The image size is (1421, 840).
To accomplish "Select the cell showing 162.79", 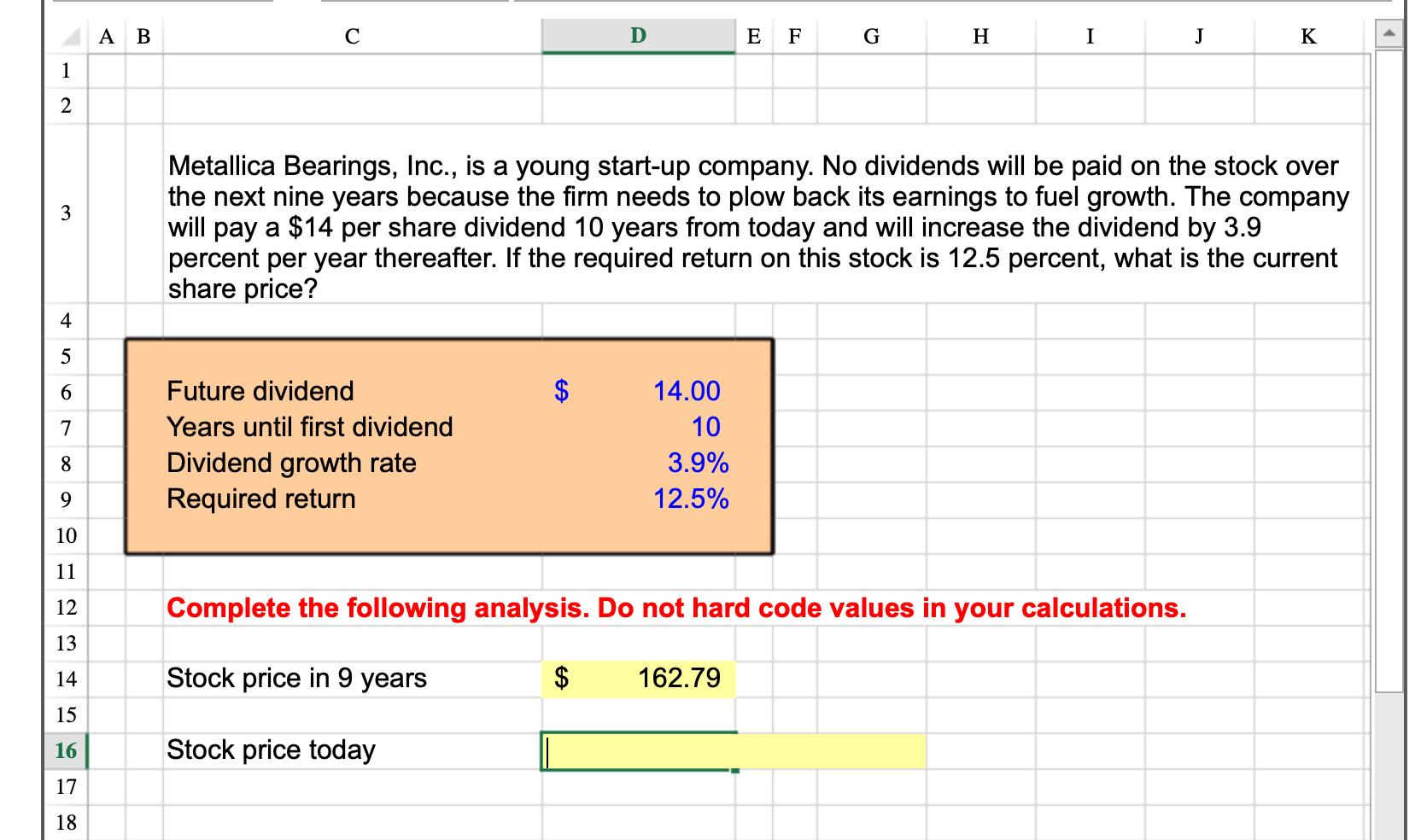I will [637, 679].
